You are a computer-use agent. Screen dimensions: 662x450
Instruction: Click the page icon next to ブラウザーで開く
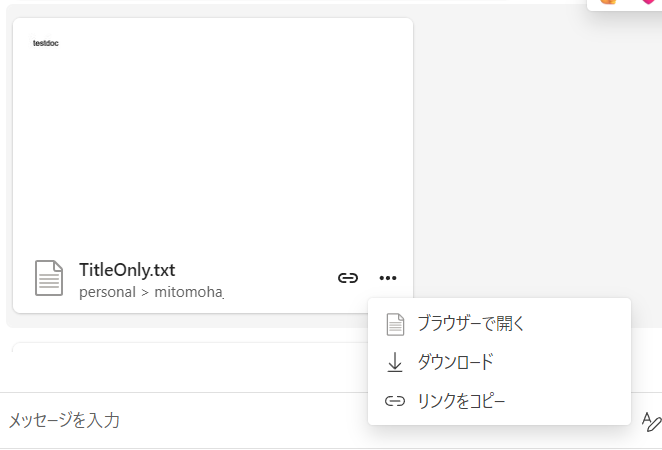pos(395,324)
